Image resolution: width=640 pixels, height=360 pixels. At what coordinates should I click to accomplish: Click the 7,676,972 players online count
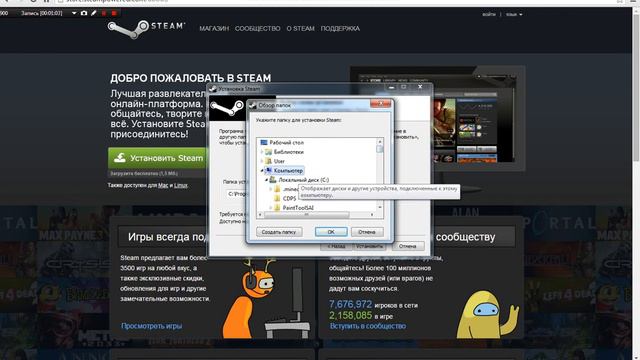tap(351, 304)
